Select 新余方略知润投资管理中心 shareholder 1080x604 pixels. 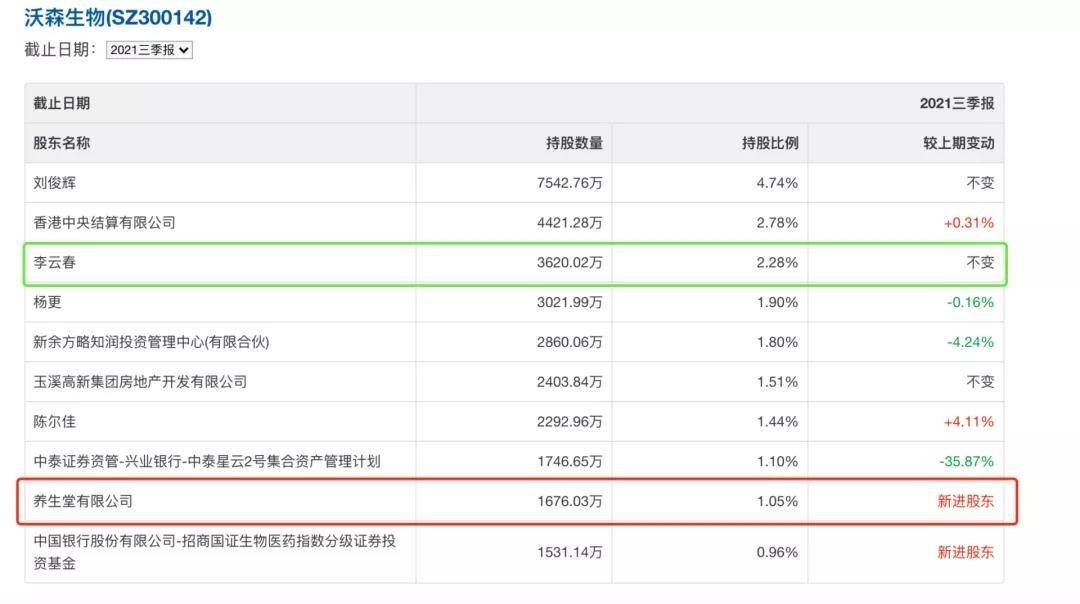click(x=152, y=342)
